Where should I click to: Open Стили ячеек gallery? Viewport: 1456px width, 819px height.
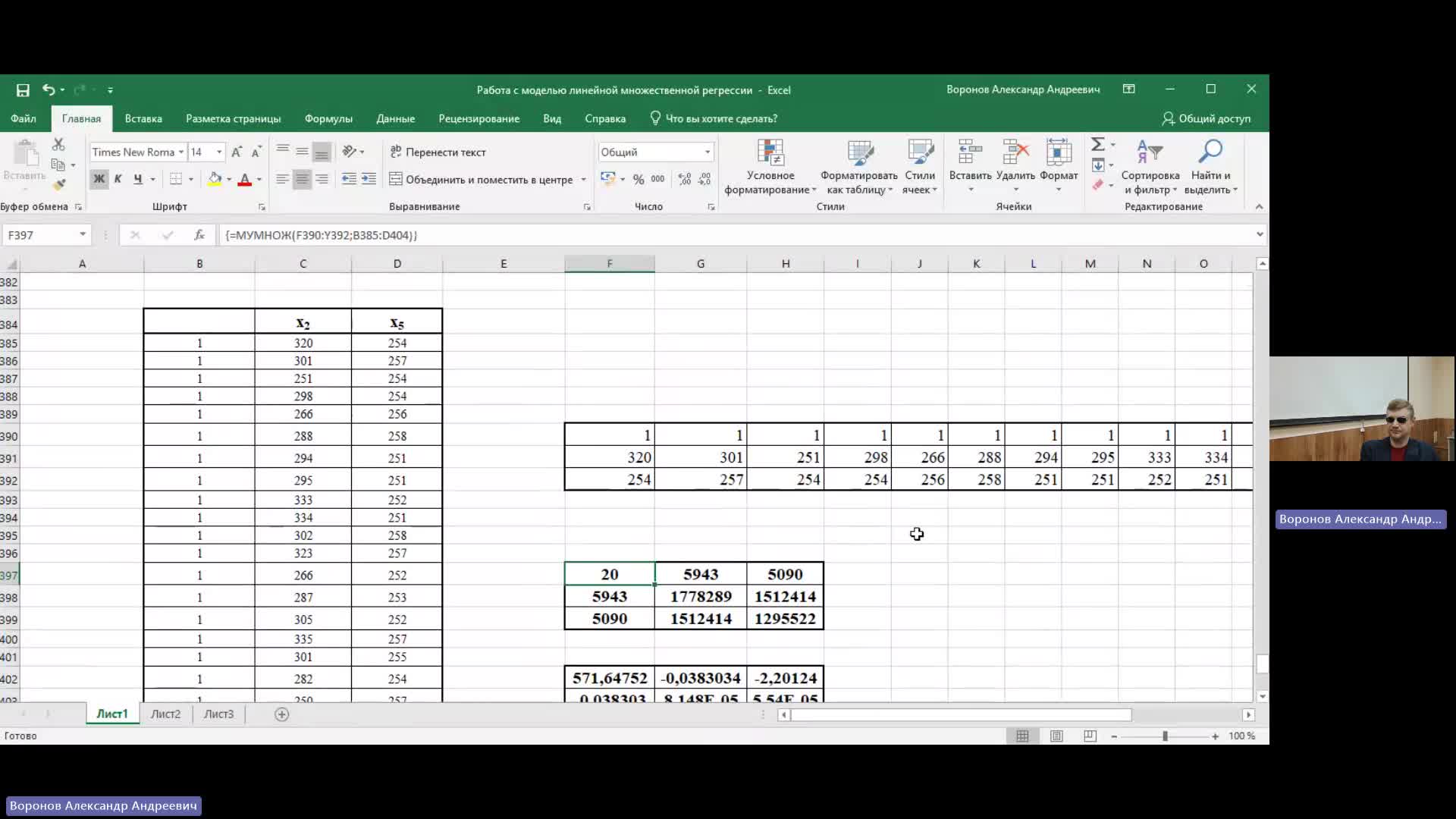pyautogui.click(x=920, y=167)
